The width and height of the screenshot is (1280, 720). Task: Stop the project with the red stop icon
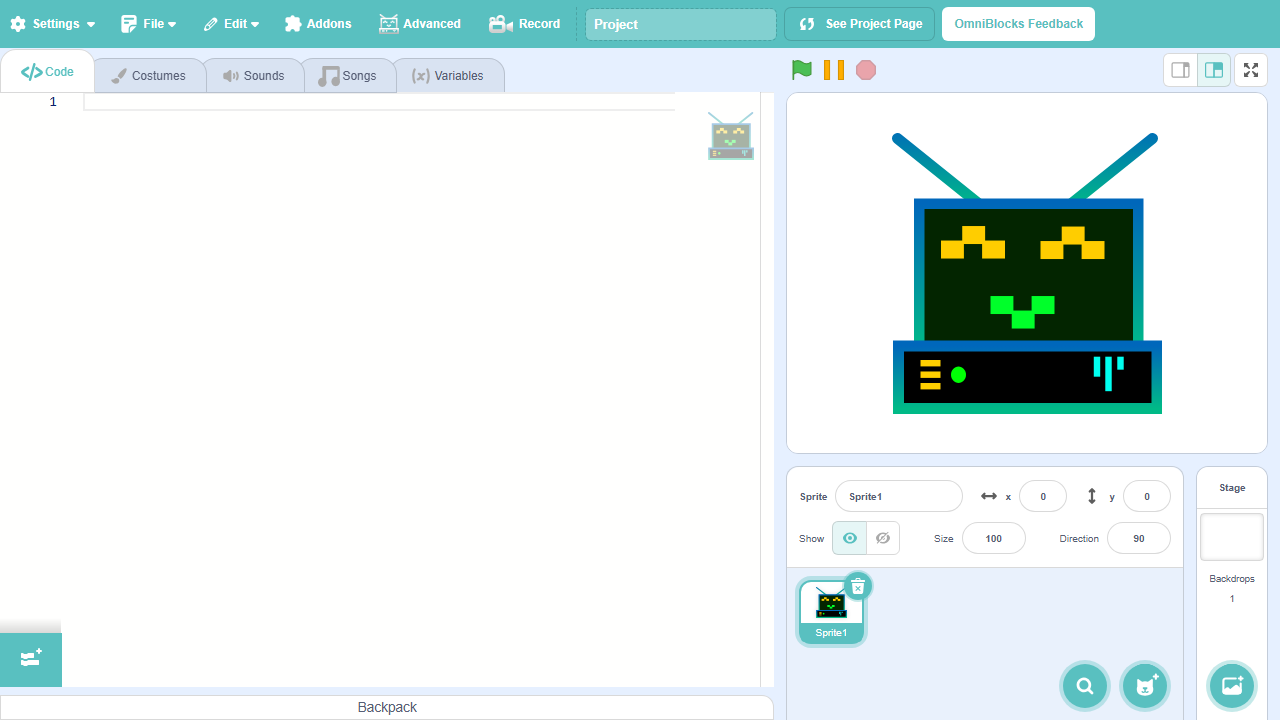click(x=866, y=70)
